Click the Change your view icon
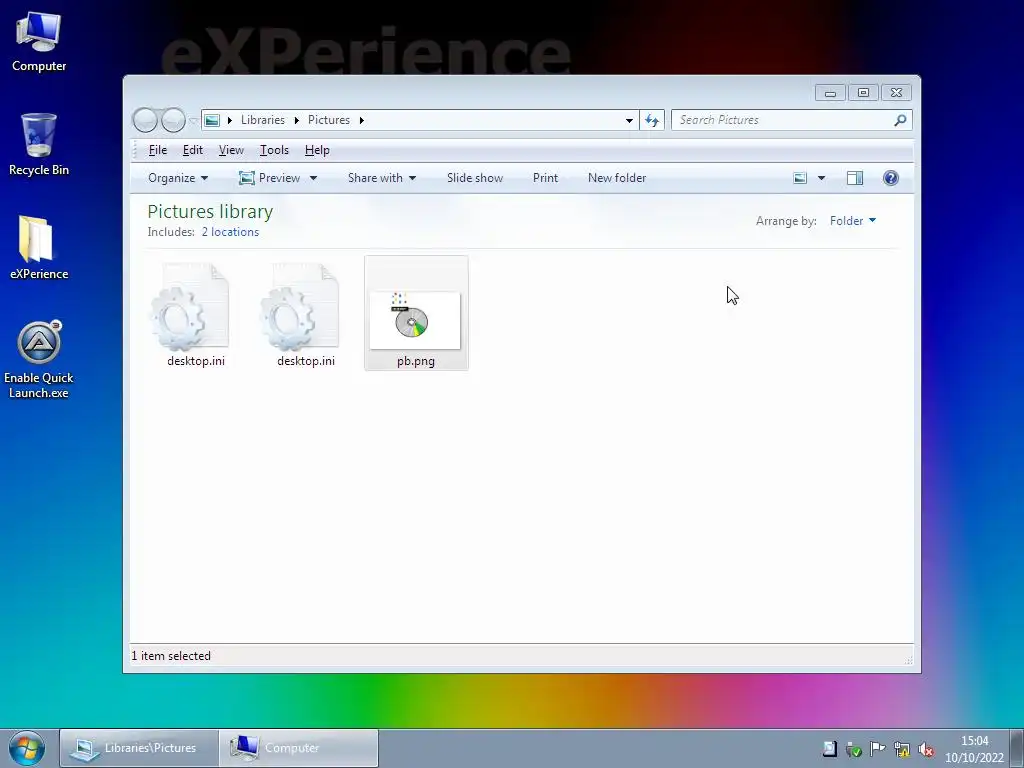 tap(800, 178)
